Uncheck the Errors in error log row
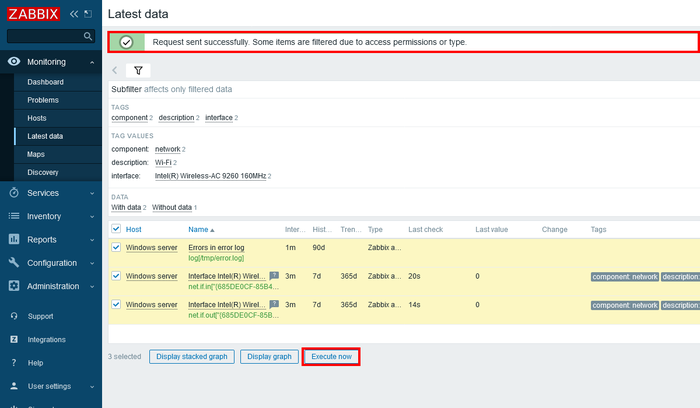The height and width of the screenshot is (408, 700). point(116,247)
